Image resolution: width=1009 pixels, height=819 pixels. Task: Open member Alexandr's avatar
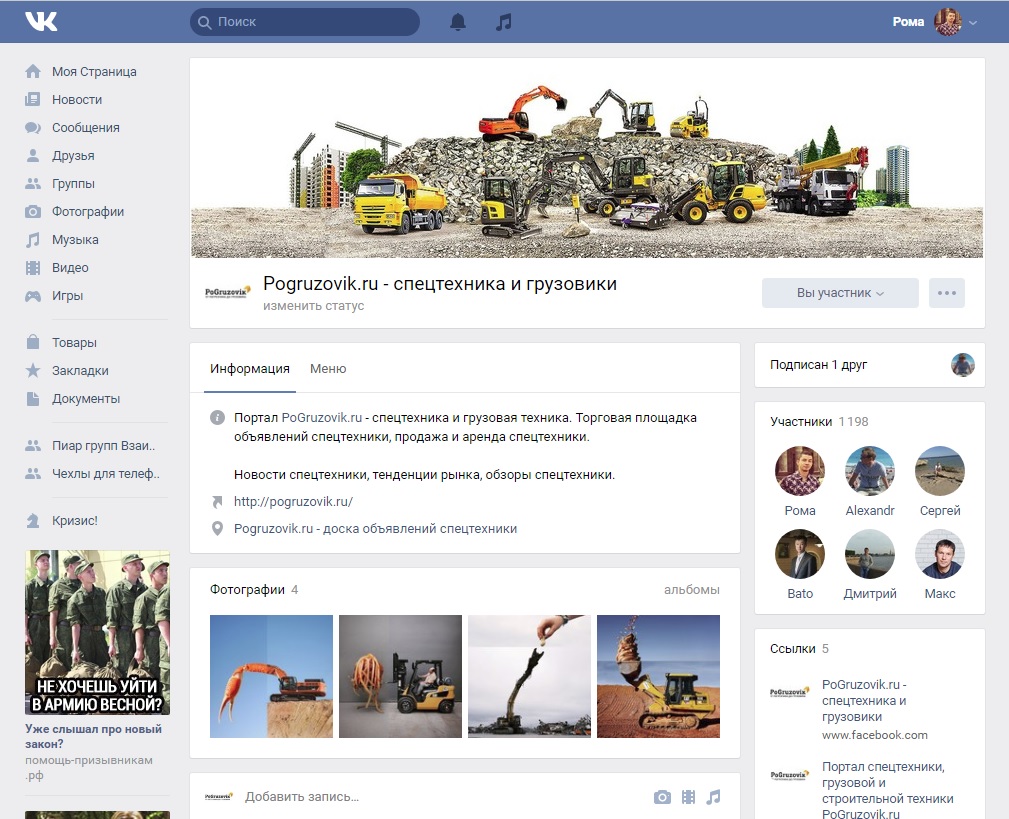click(x=870, y=470)
